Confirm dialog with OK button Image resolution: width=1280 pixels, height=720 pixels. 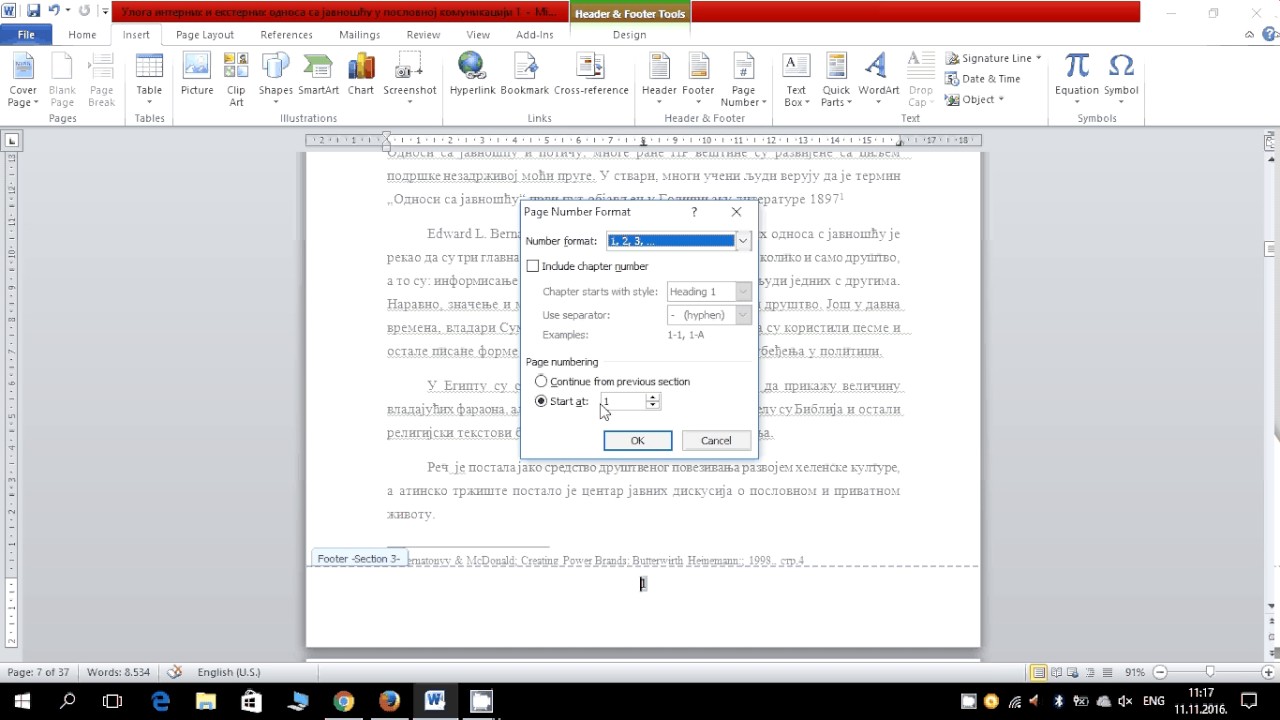[637, 440]
